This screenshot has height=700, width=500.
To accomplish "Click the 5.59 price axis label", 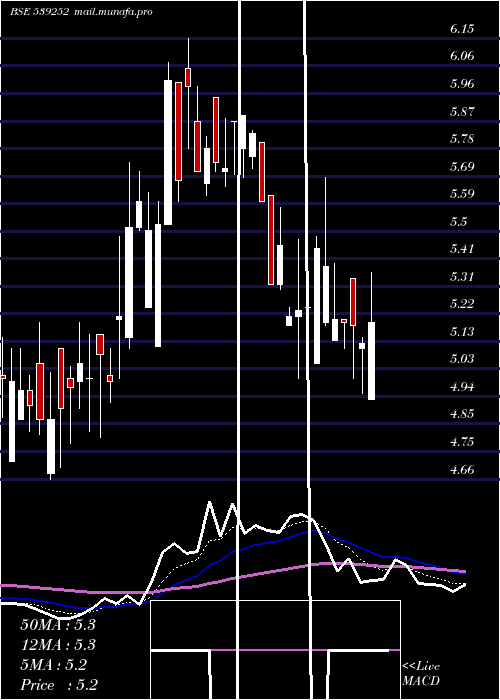I will [462, 194].
